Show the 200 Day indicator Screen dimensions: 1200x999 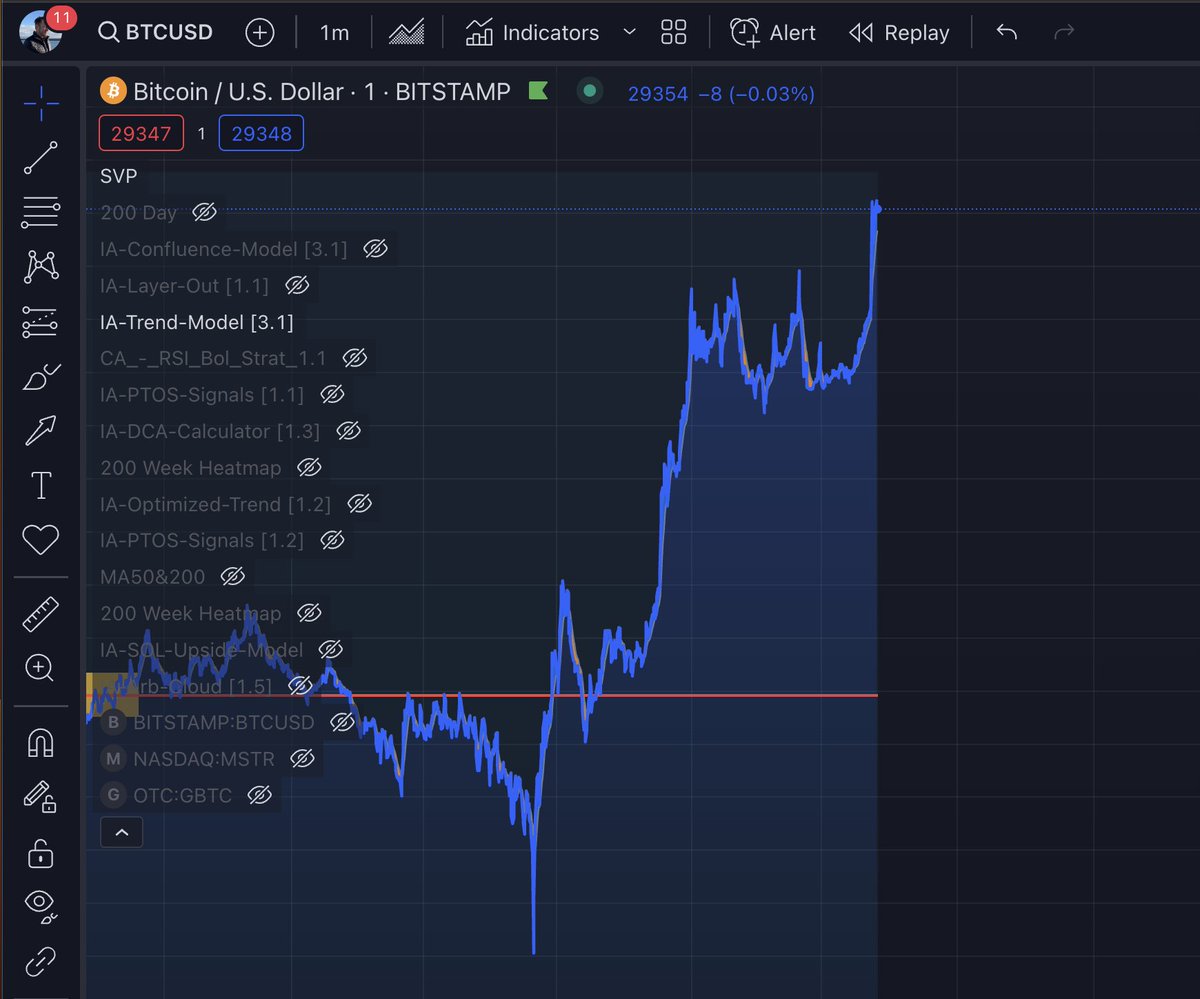tap(204, 212)
